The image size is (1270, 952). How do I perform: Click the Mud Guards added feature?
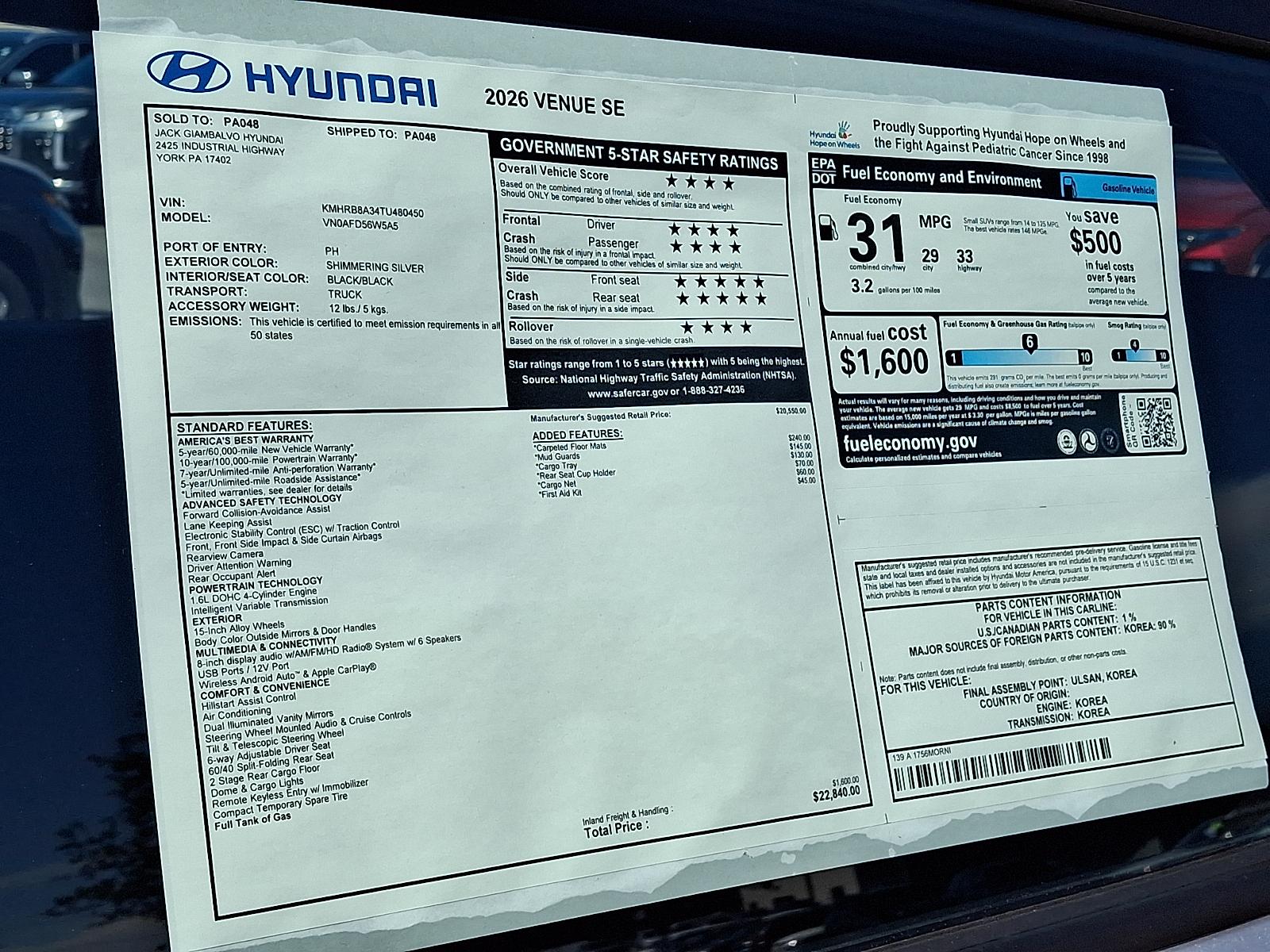(x=558, y=456)
